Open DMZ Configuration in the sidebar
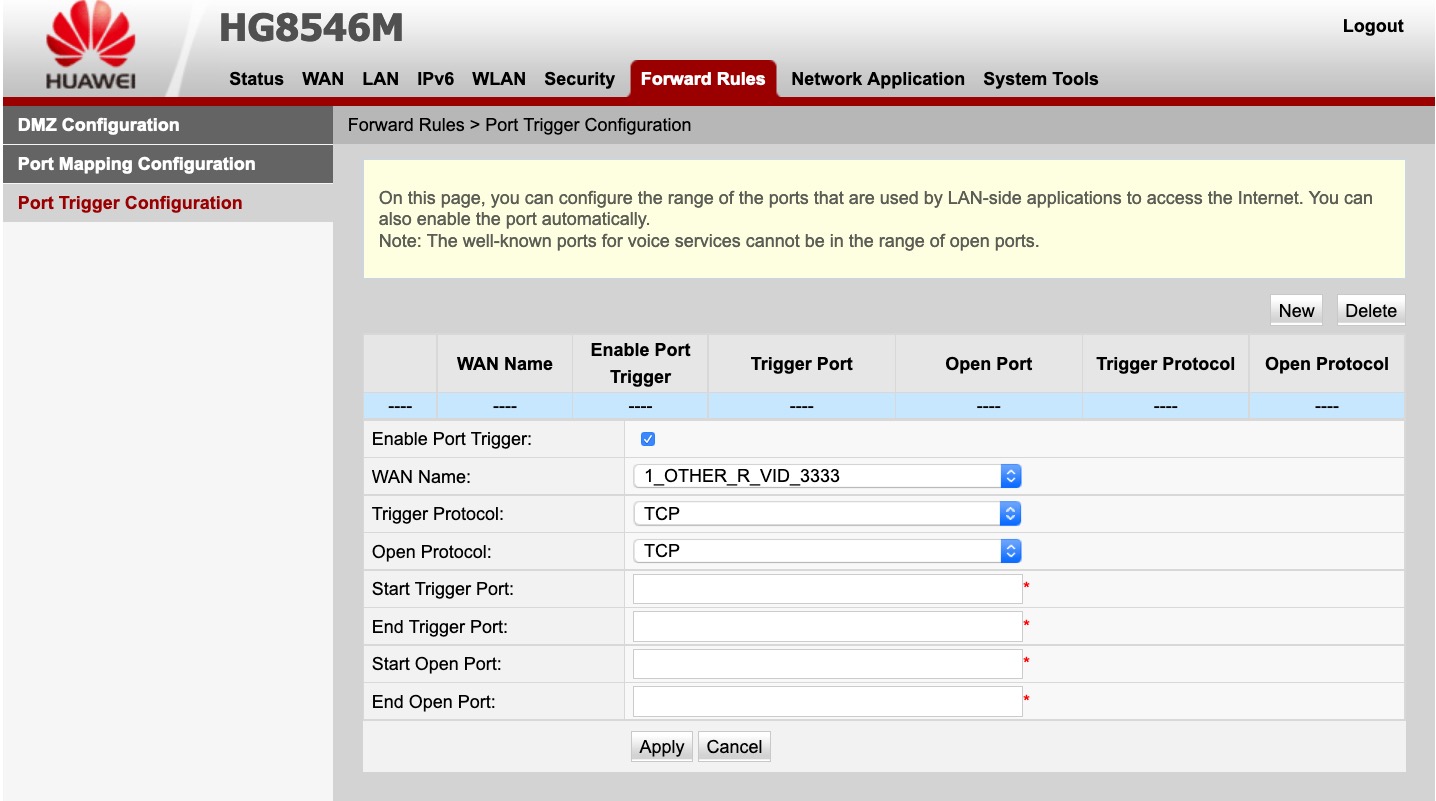Image resolution: width=1436 pixels, height=801 pixels. [x=167, y=125]
